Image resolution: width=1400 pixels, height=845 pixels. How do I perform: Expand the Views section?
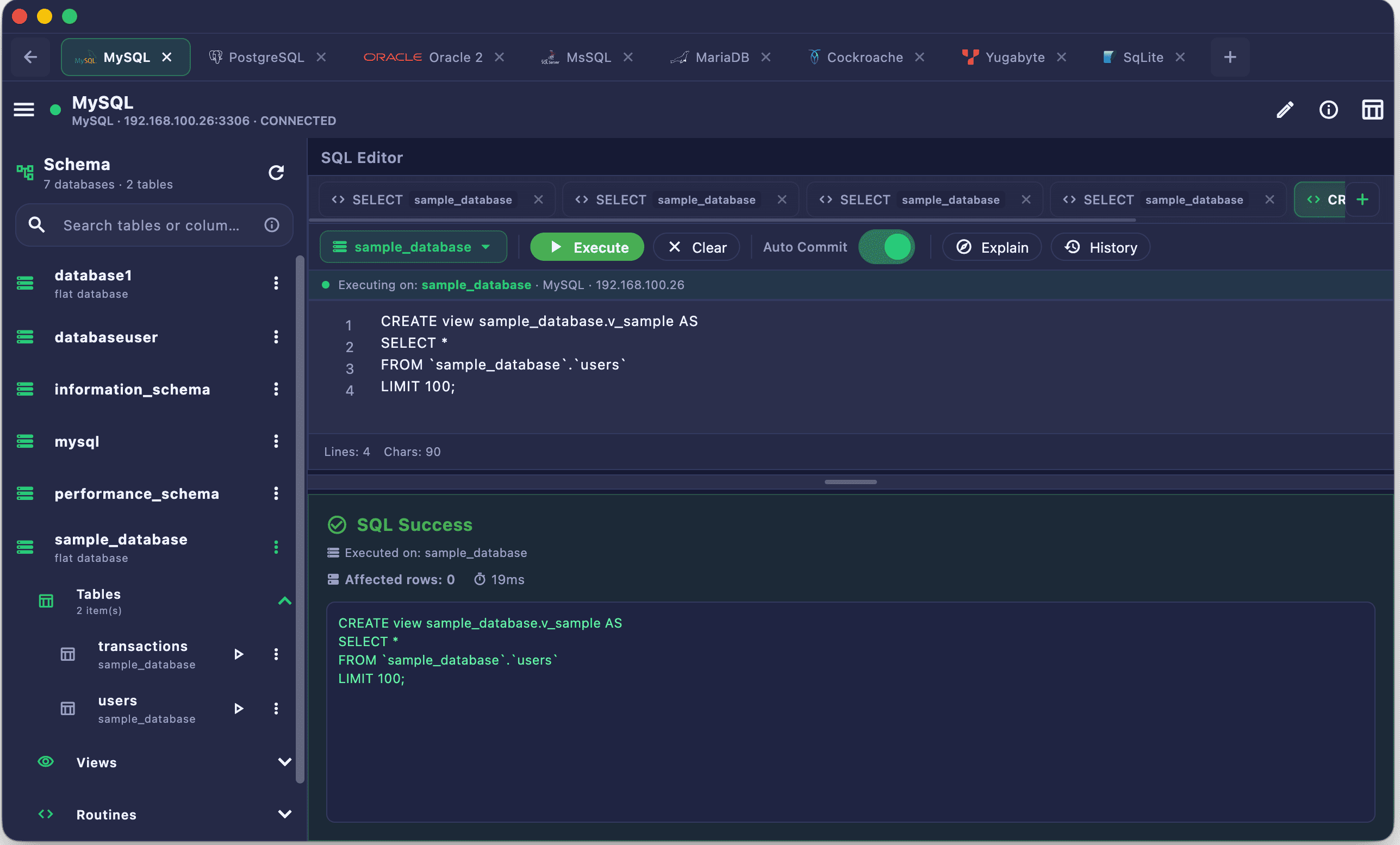285,762
